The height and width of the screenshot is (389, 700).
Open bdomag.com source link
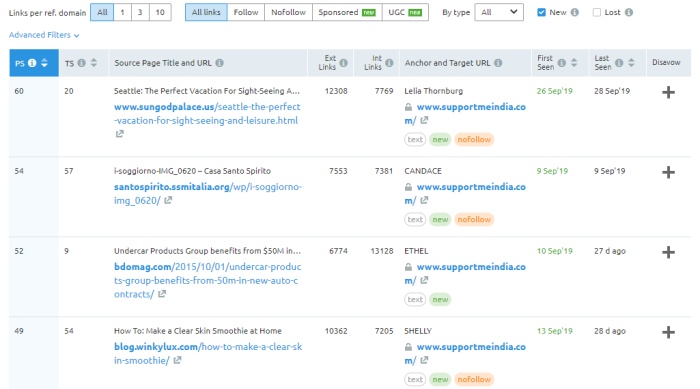(x=208, y=280)
